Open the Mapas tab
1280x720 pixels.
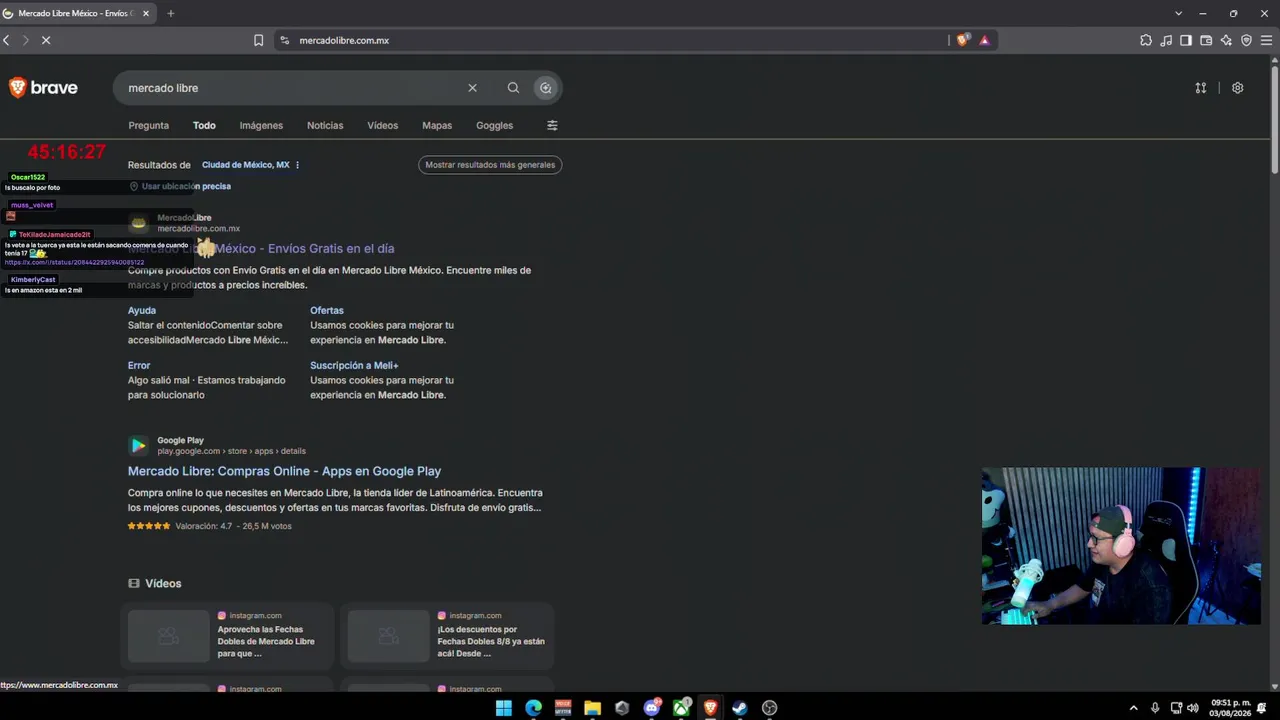point(437,125)
